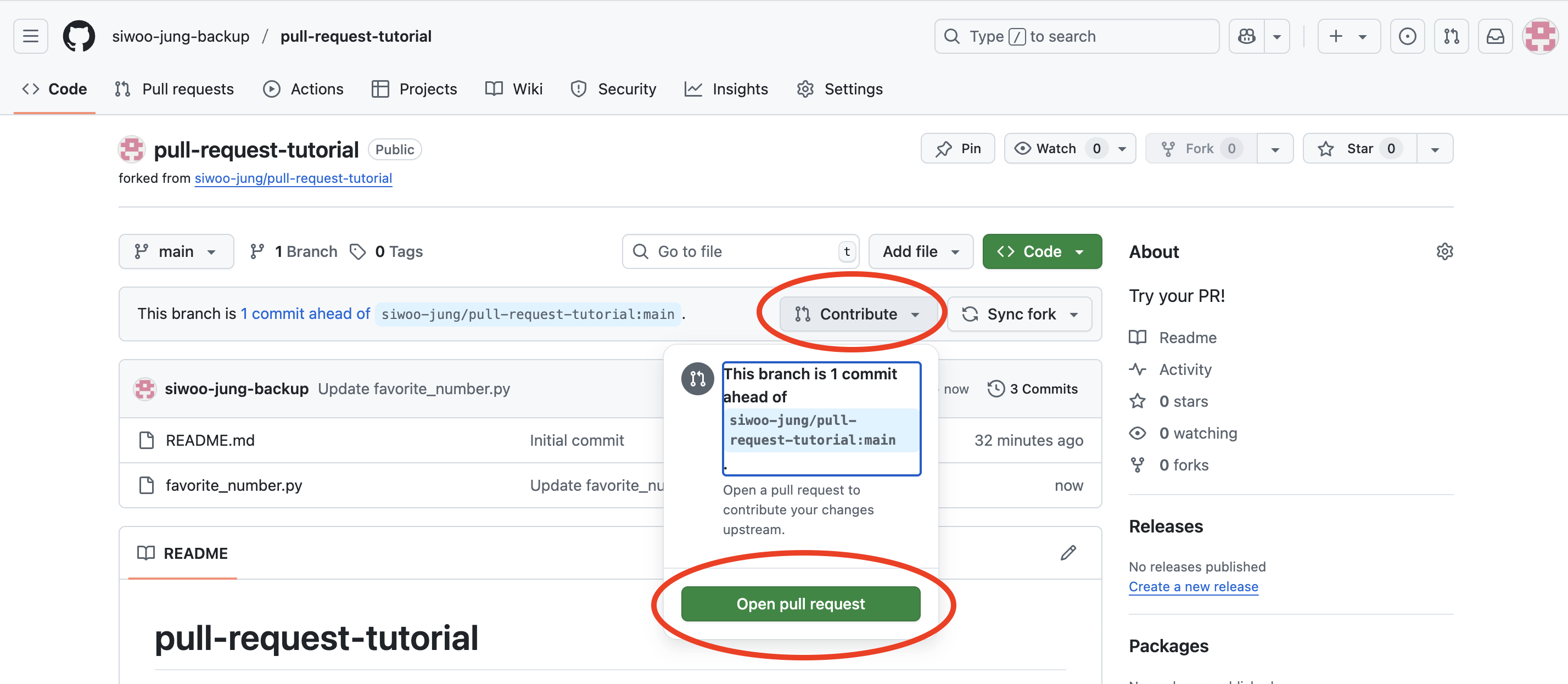The height and width of the screenshot is (684, 1568).
Task: Open committer avatar in latest commit row
Action: [145, 389]
